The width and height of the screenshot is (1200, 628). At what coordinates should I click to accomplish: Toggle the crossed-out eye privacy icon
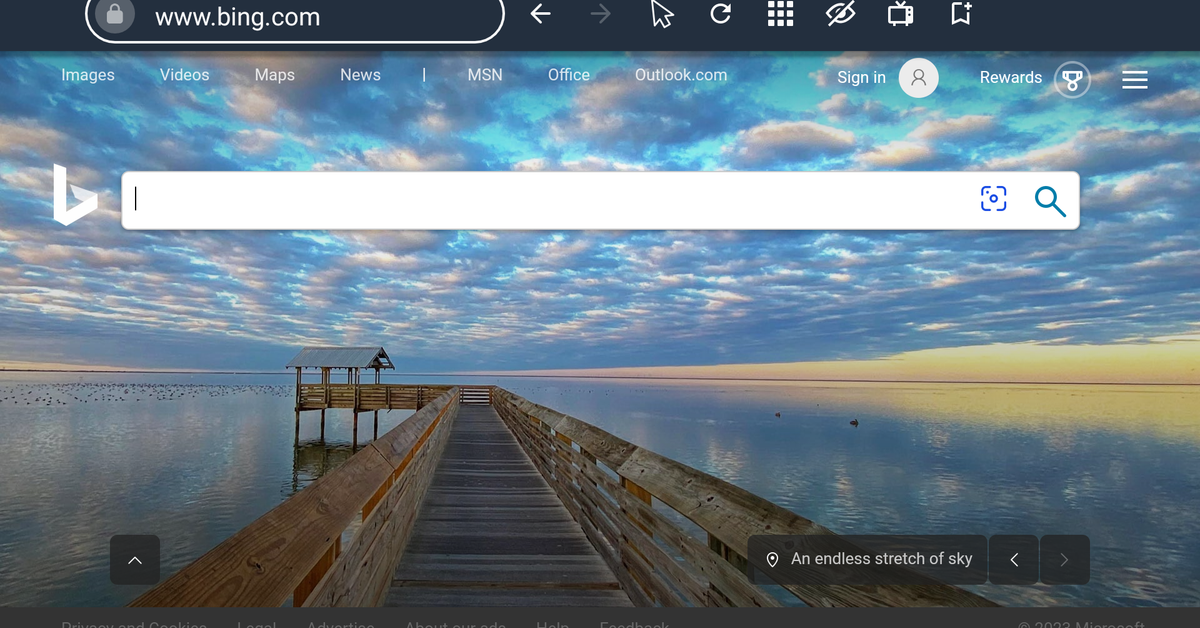coord(841,14)
